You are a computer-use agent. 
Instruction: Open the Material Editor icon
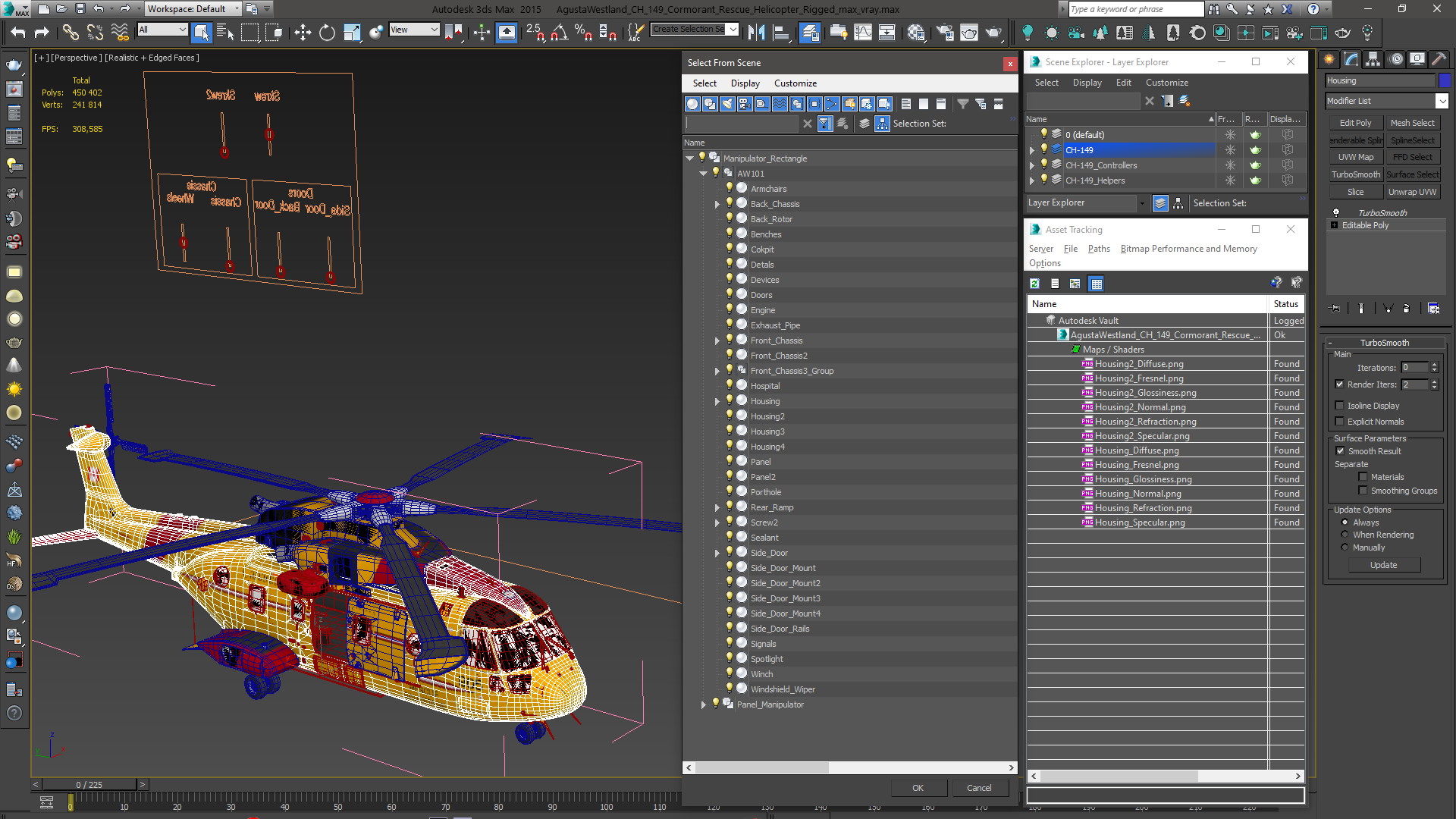915,32
